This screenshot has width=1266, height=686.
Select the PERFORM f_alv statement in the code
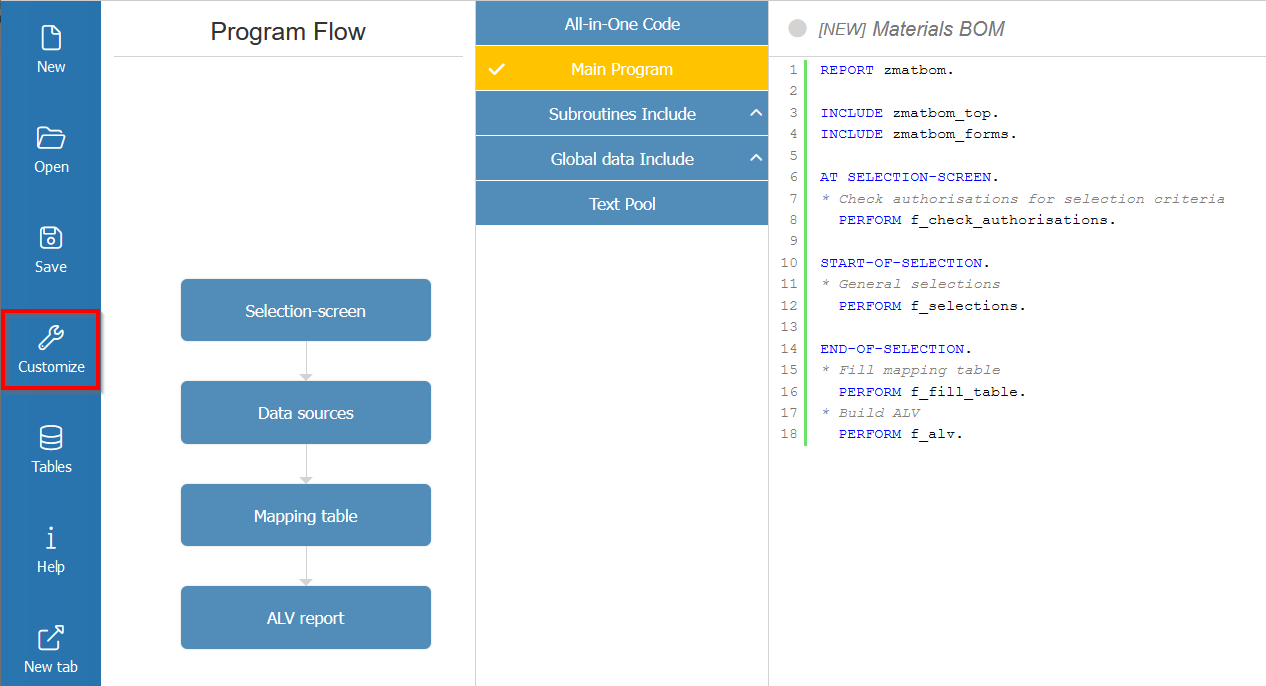pyautogui.click(x=902, y=433)
